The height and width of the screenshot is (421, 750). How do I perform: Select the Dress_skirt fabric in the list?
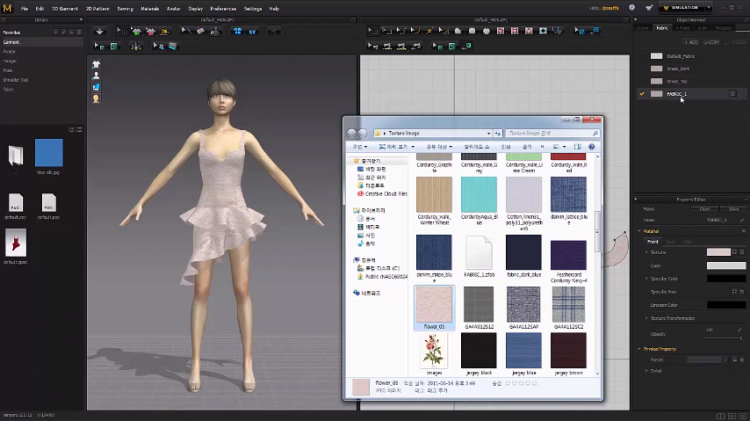click(x=677, y=68)
